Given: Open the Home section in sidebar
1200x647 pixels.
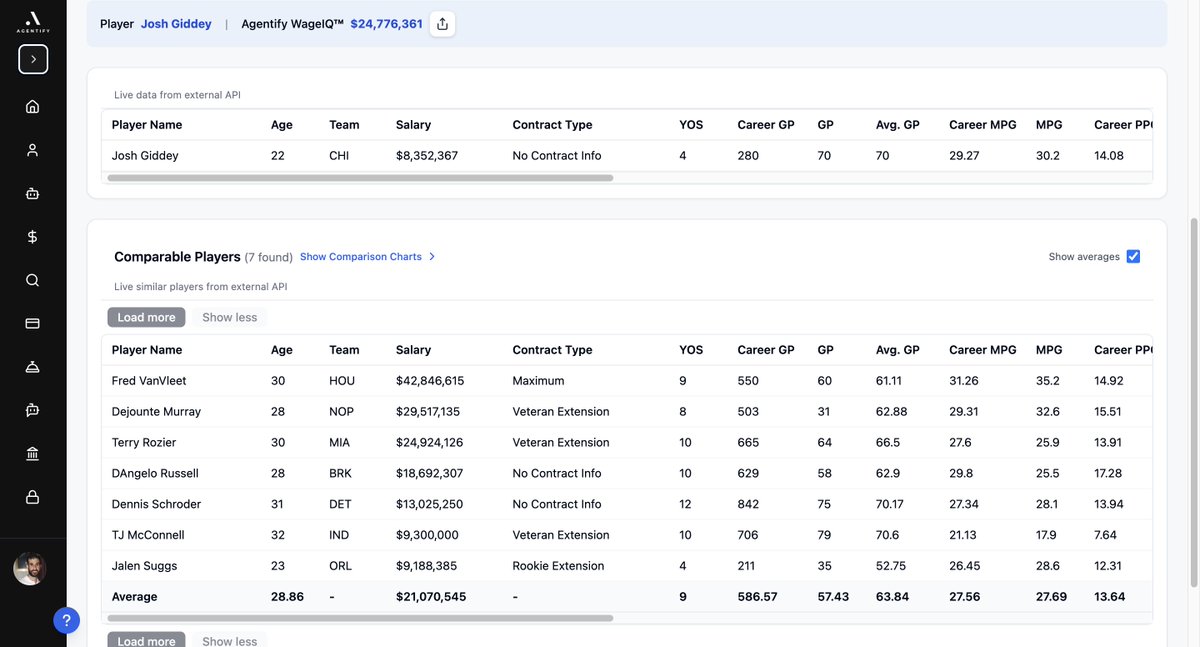Looking at the screenshot, I should (31, 105).
